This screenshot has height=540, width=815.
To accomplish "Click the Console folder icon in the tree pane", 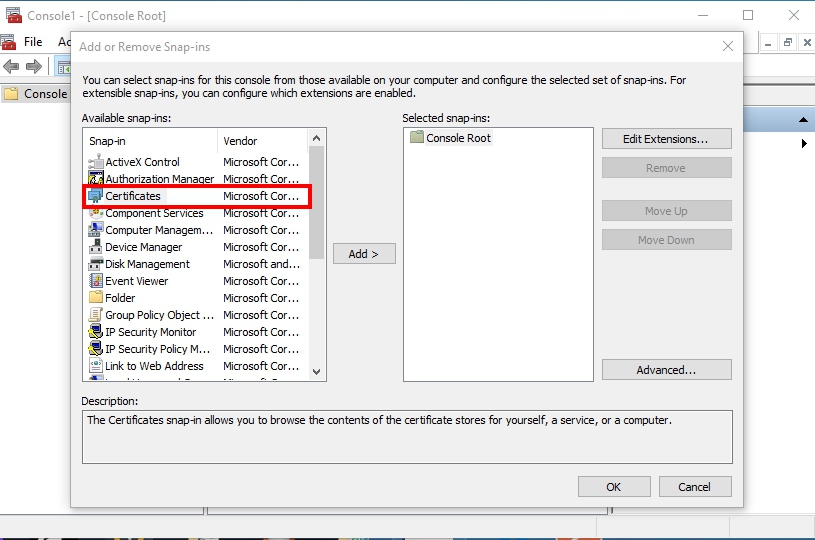I will coord(11,94).
